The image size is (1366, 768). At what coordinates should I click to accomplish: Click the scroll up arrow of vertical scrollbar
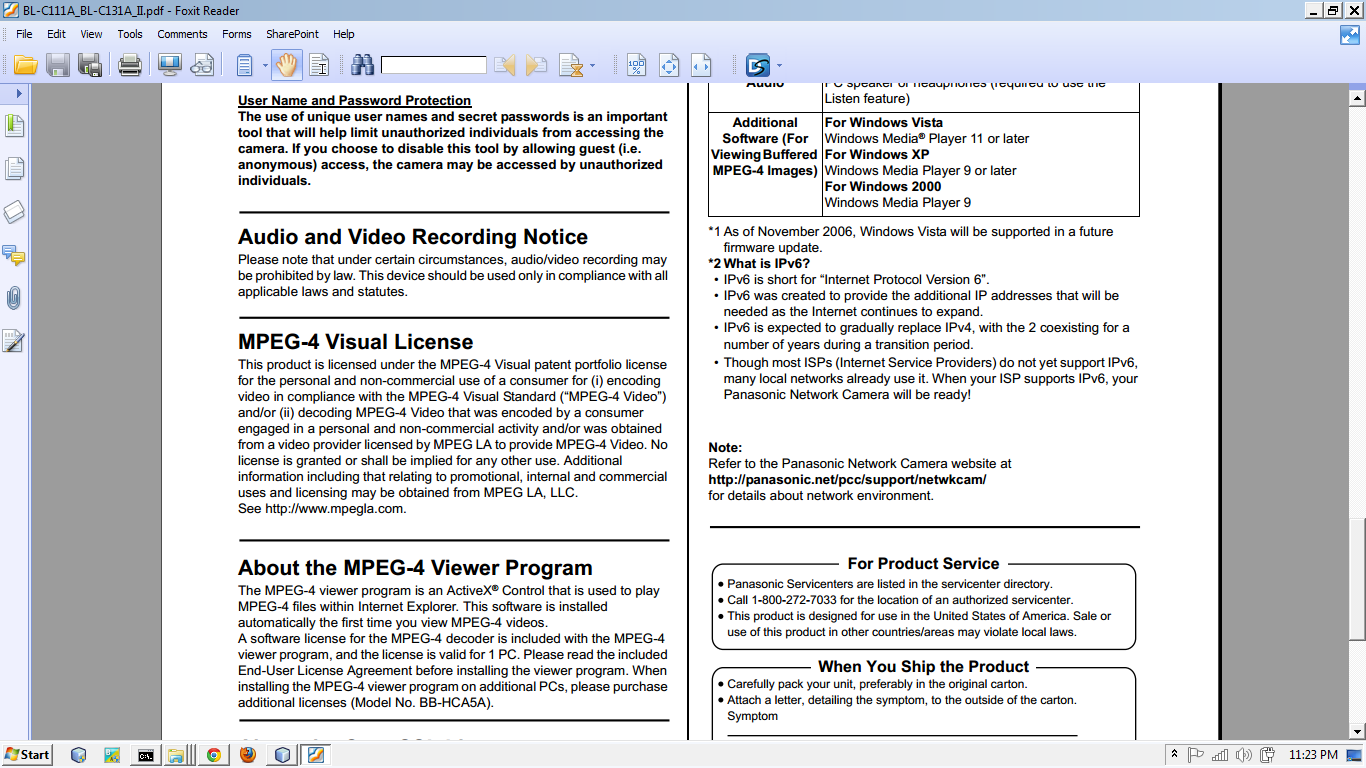pos(1357,98)
